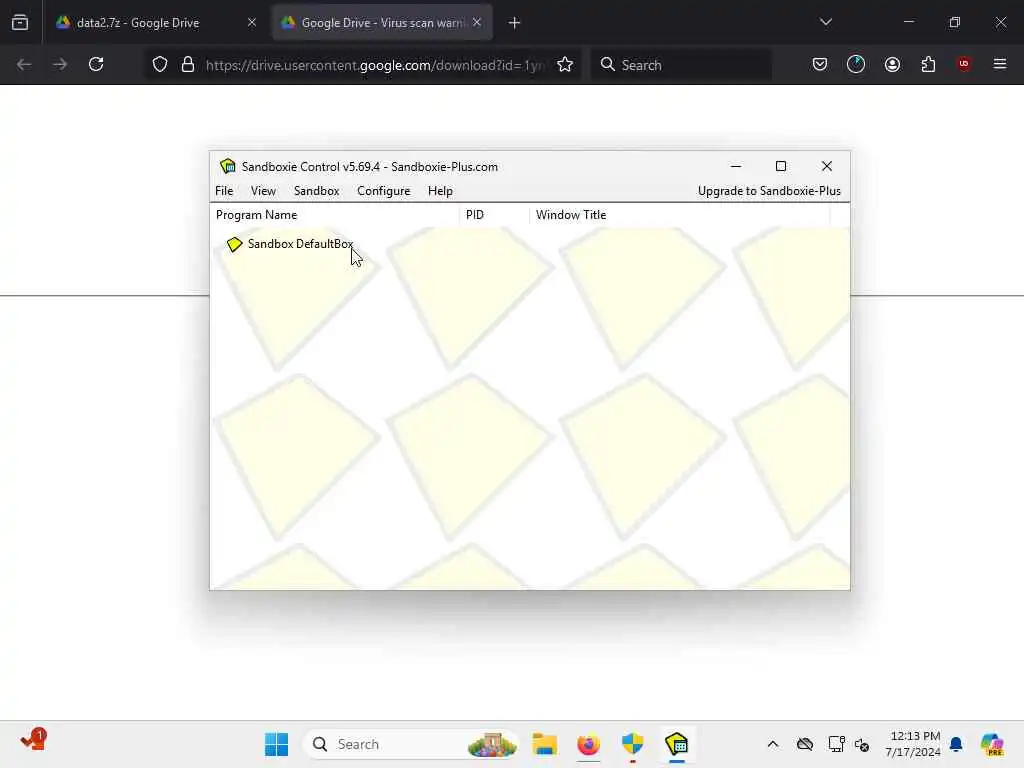Open the uBlock Origin extension icon
Image resolution: width=1024 pixels, height=768 pixels.
964,64
